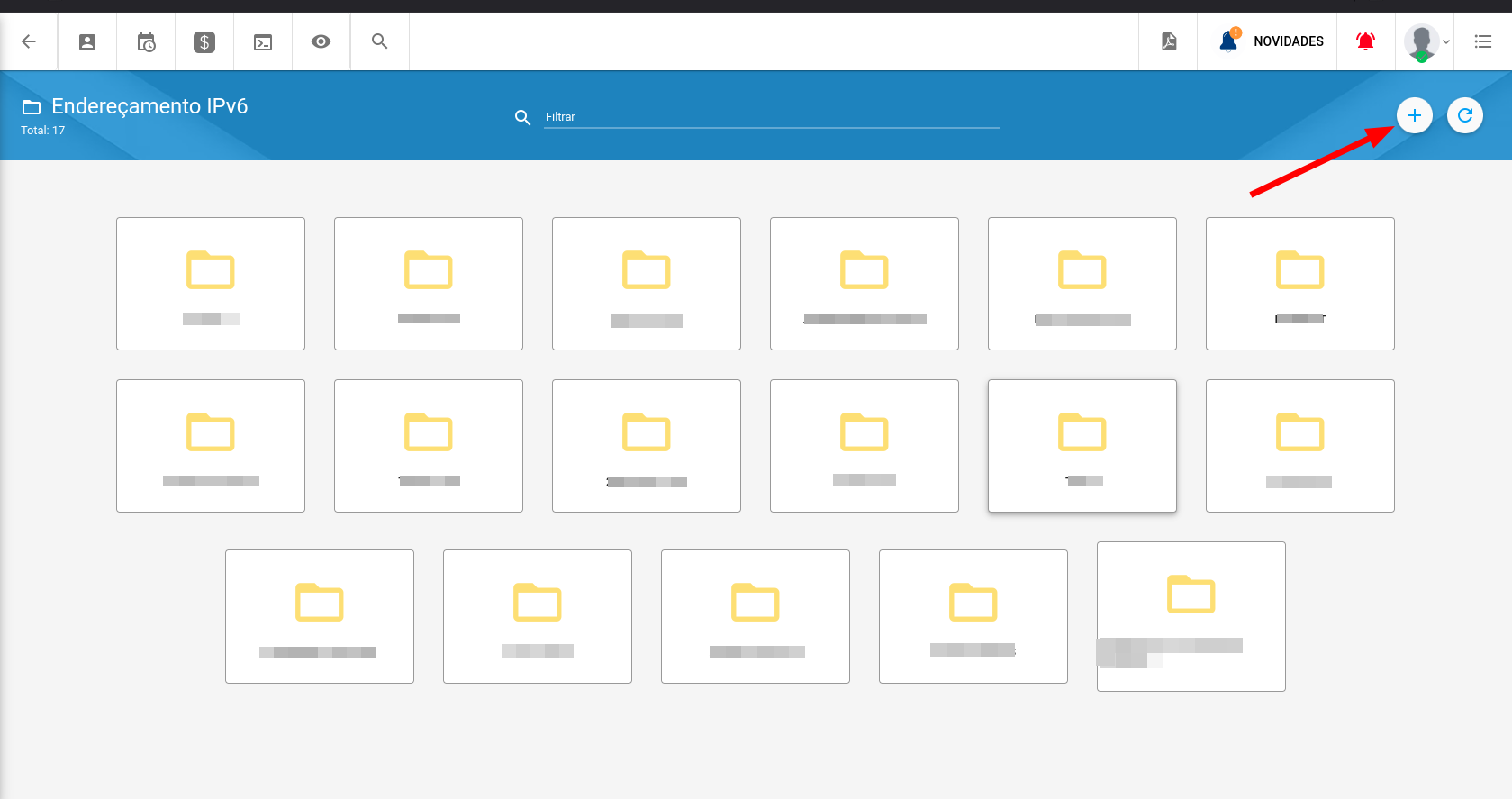Click the refresh circular arrow button
Screen dimensions: 1512x799
[x=1465, y=115]
